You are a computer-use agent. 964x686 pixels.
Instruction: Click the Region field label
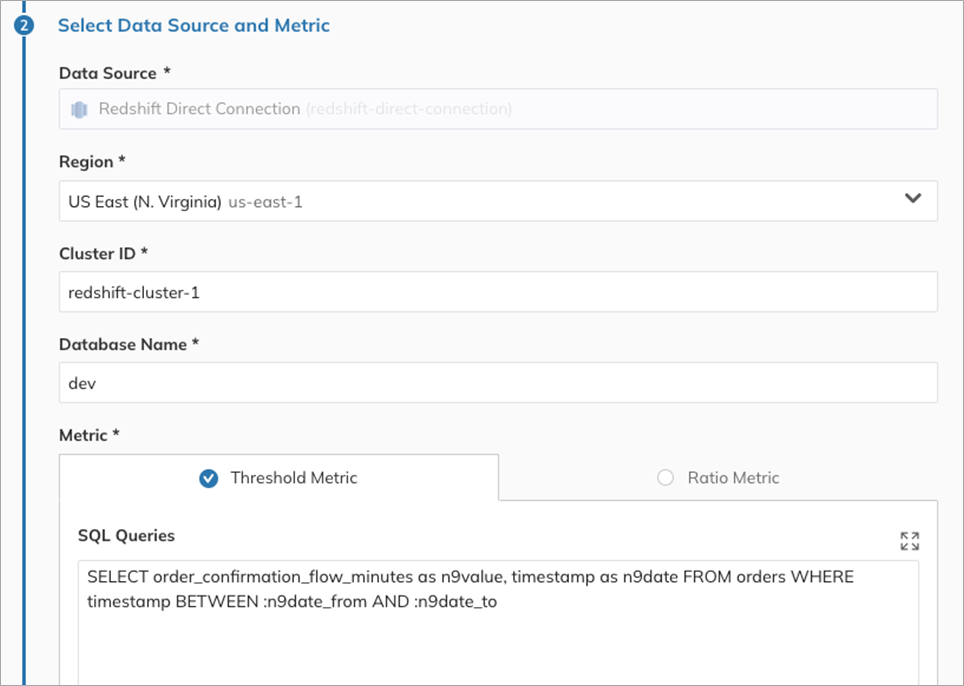[x=92, y=162]
